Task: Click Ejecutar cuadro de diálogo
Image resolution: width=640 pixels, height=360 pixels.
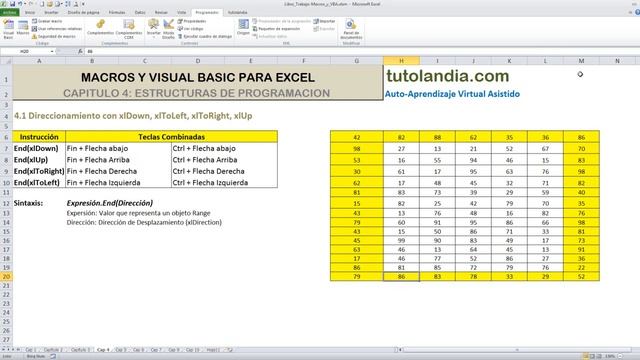Action: point(205,36)
